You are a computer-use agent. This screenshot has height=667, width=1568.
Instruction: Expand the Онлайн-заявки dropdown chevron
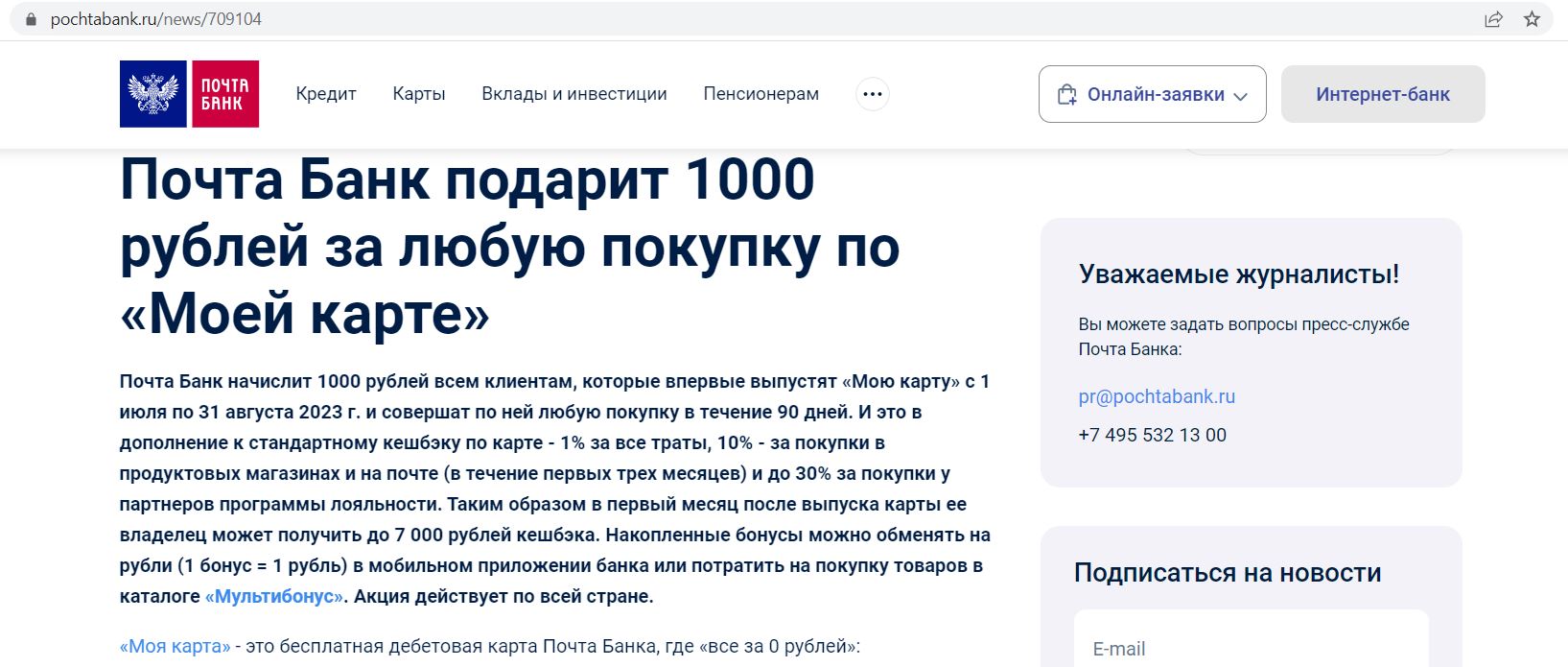pos(1240,96)
